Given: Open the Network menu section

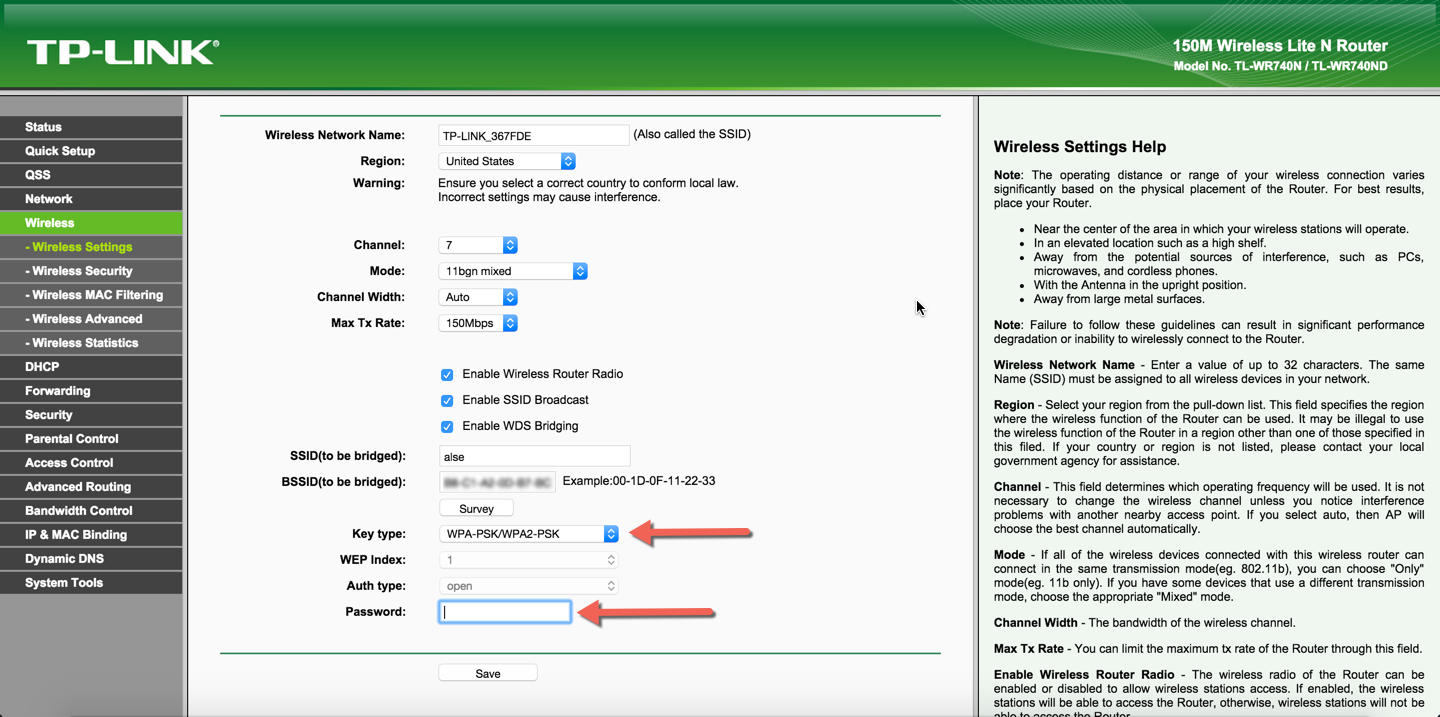Looking at the screenshot, I should click(91, 199).
